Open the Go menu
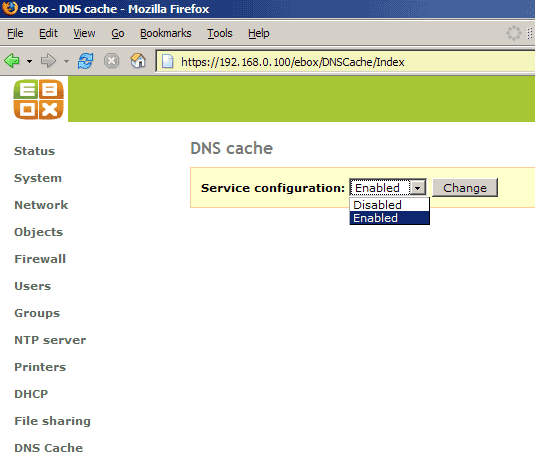The height and width of the screenshot is (461, 535). 118,33
